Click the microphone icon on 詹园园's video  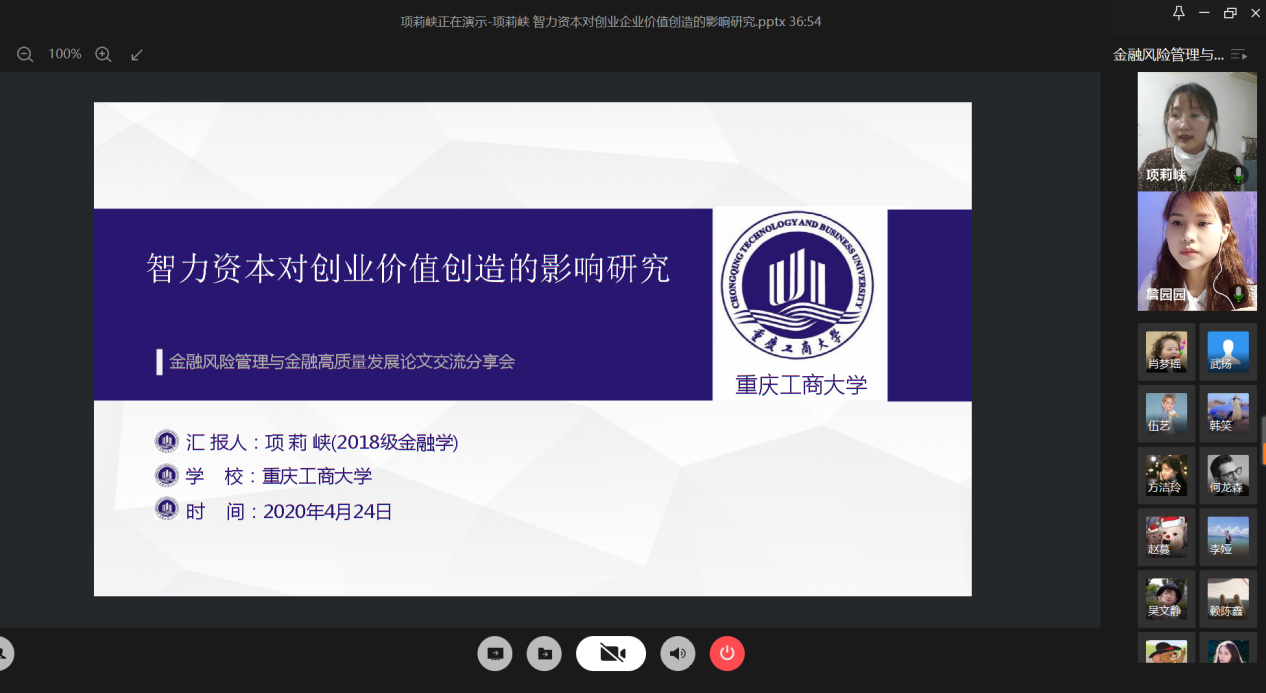pyautogui.click(x=1239, y=294)
